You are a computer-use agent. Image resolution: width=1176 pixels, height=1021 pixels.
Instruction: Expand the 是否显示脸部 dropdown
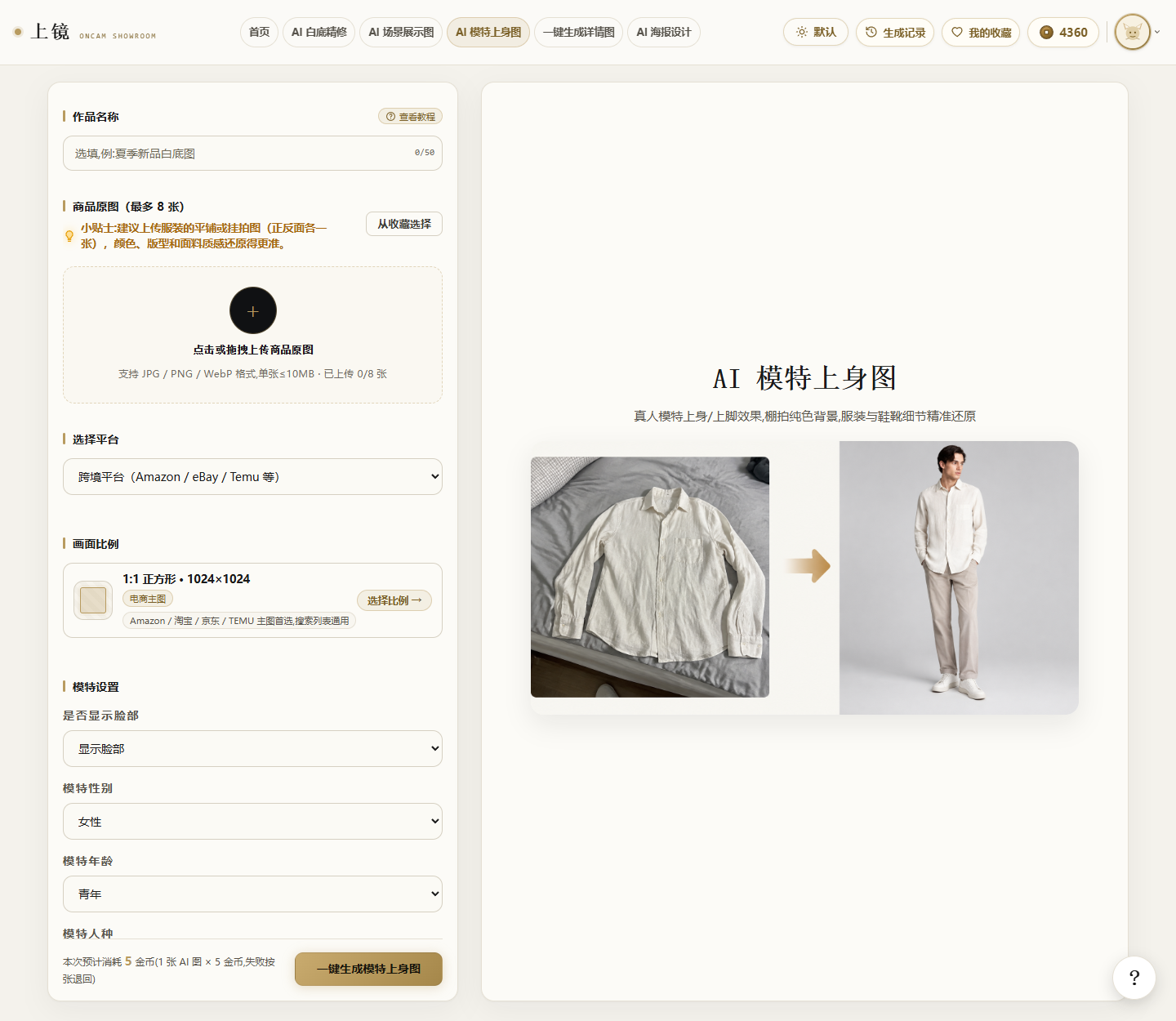(252, 748)
